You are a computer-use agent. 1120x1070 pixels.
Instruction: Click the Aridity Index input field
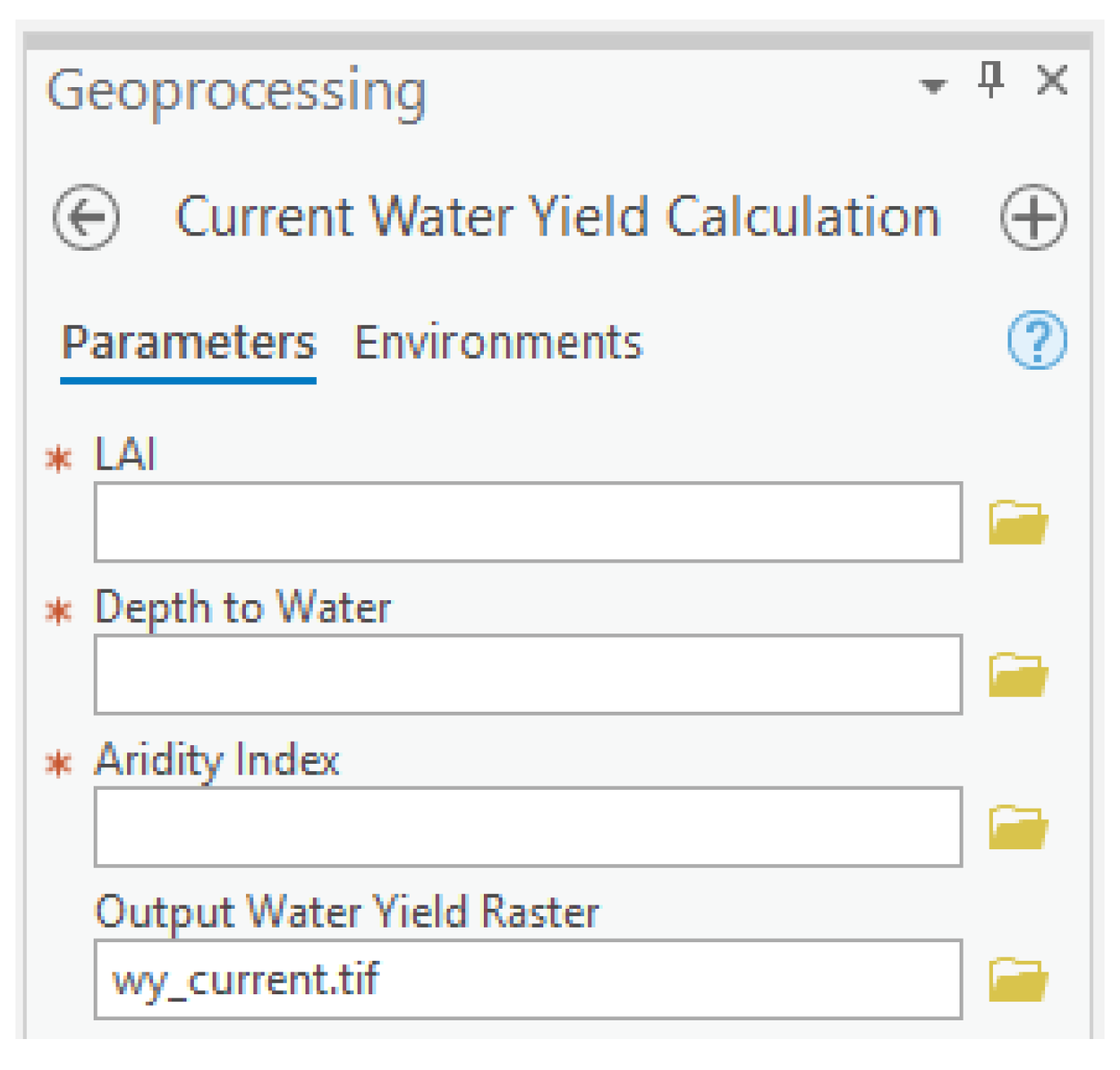[528, 827]
